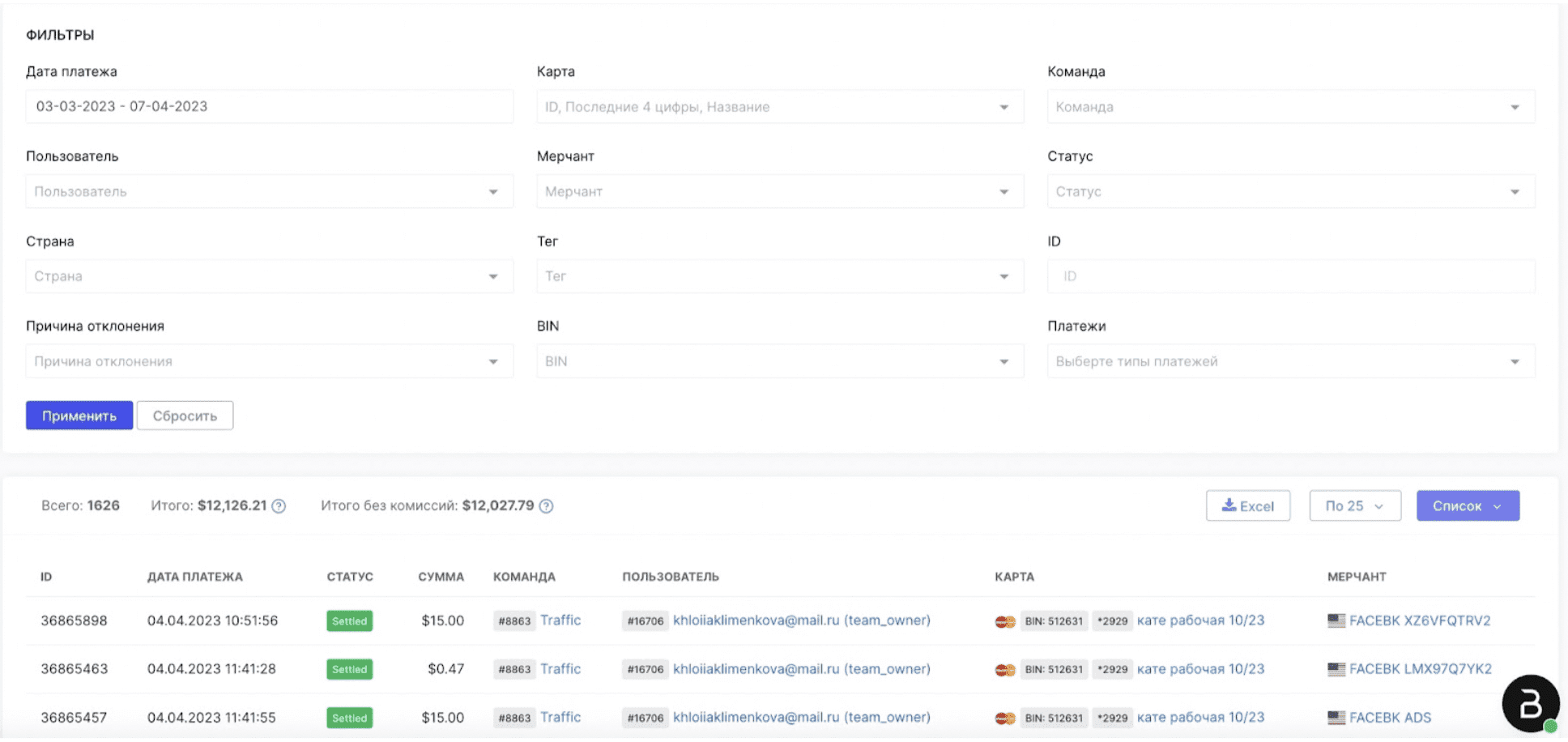Click the help icon next to Итого $12,126.21

[279, 506]
